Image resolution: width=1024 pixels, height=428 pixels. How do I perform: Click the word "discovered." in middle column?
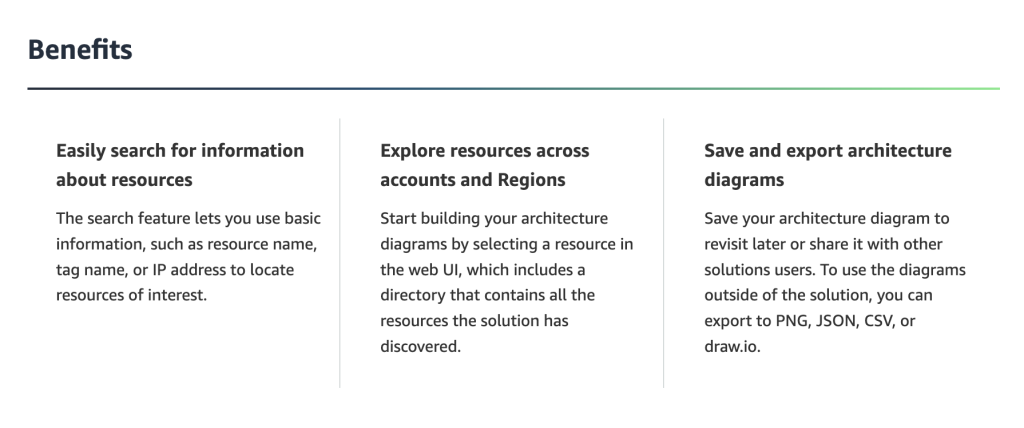421,348
